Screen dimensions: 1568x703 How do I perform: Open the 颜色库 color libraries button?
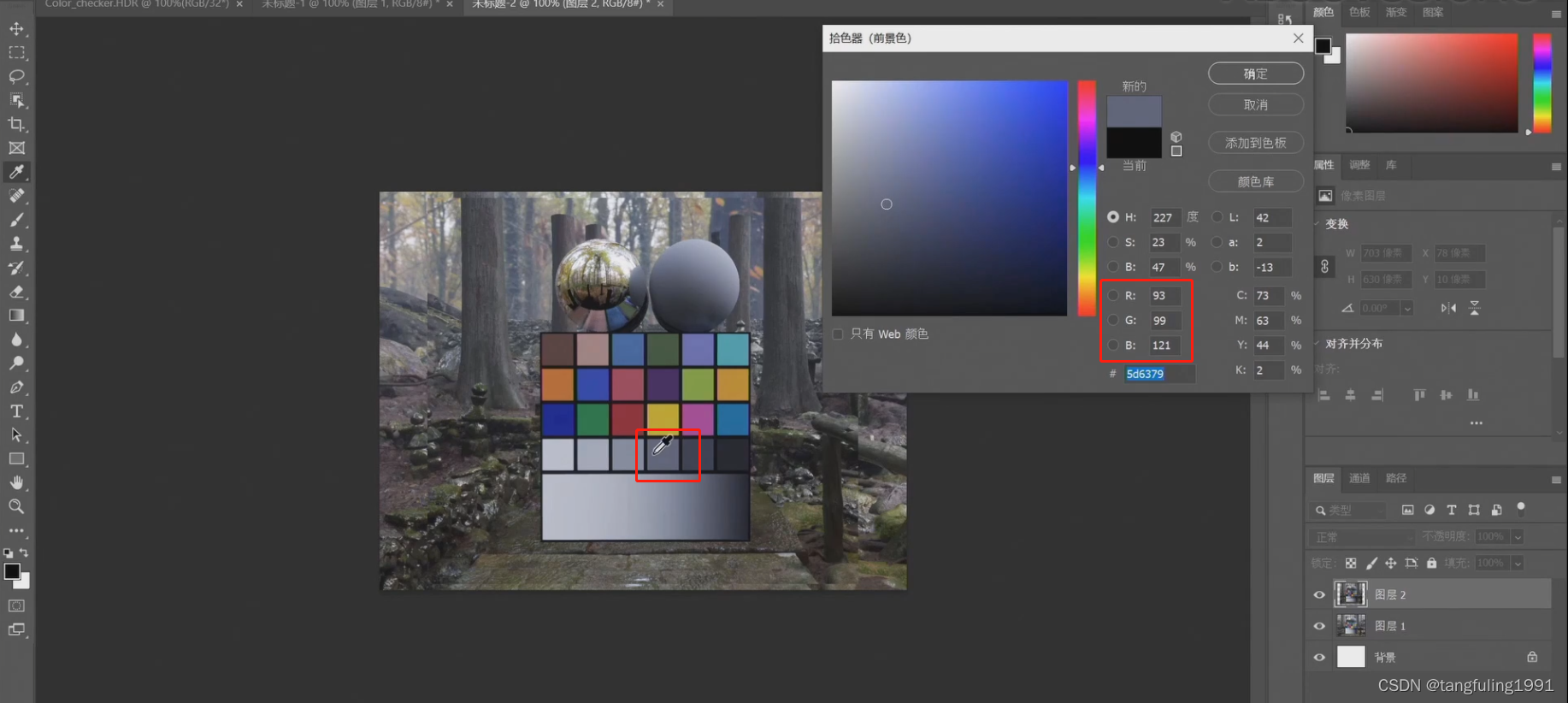pos(1256,181)
